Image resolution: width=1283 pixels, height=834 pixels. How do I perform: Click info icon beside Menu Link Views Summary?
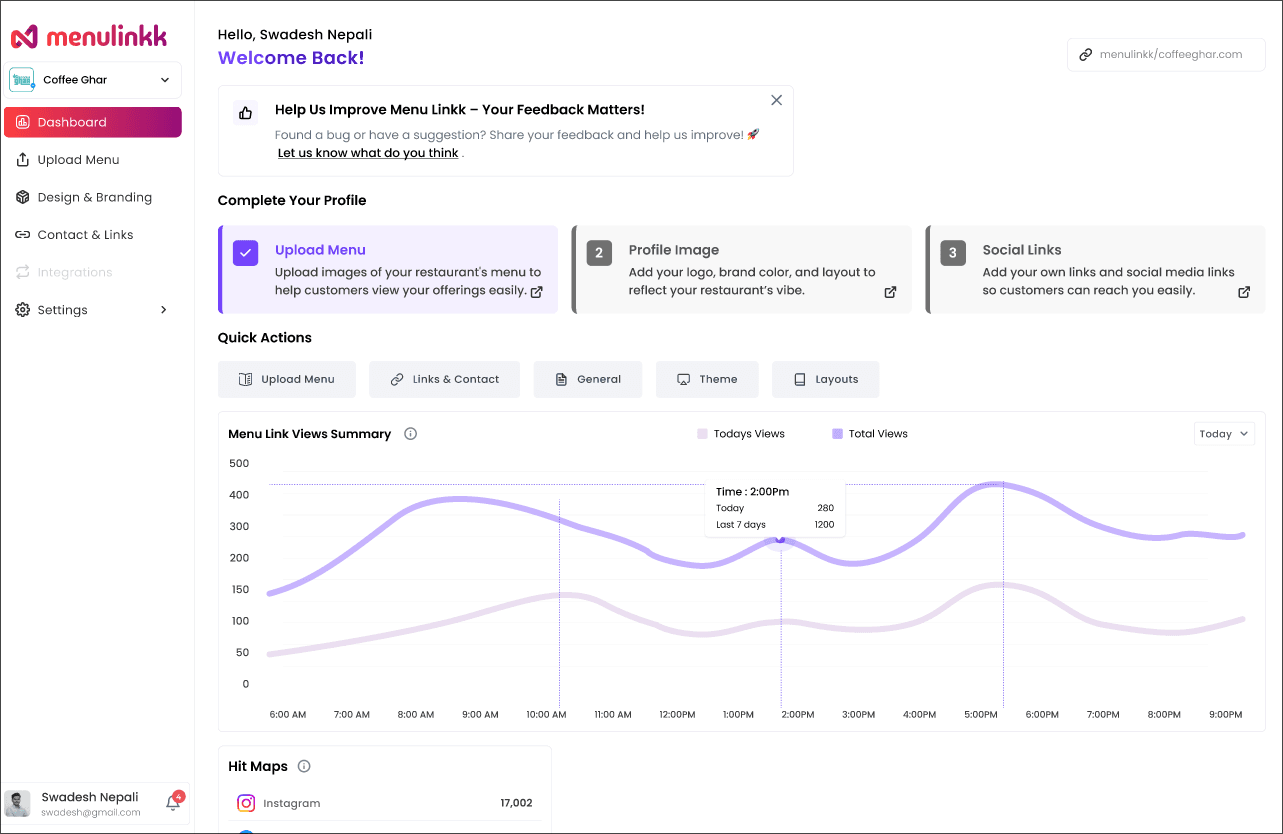pos(410,434)
